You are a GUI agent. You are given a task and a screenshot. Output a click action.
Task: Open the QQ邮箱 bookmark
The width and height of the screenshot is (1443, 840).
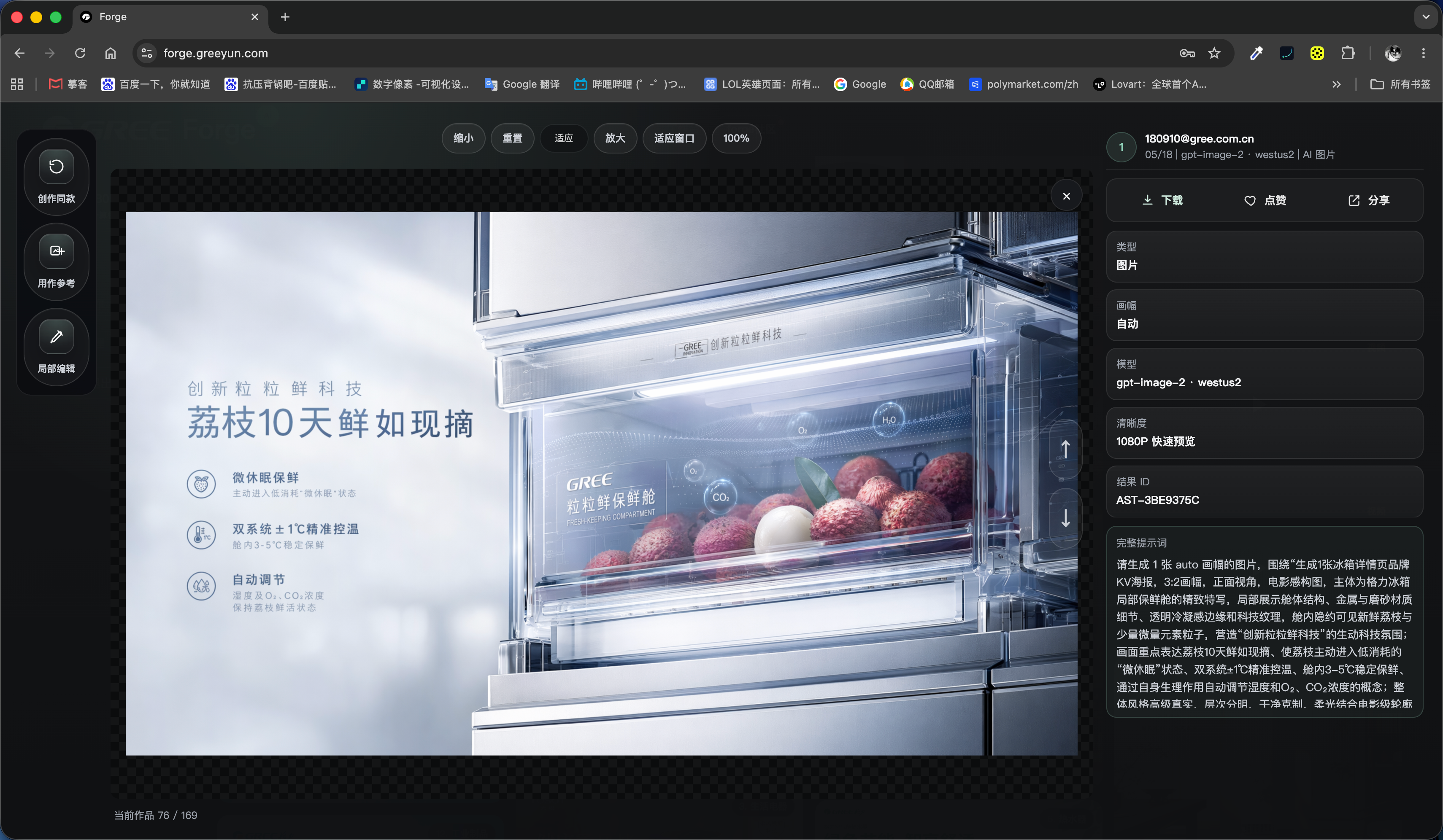click(x=927, y=84)
